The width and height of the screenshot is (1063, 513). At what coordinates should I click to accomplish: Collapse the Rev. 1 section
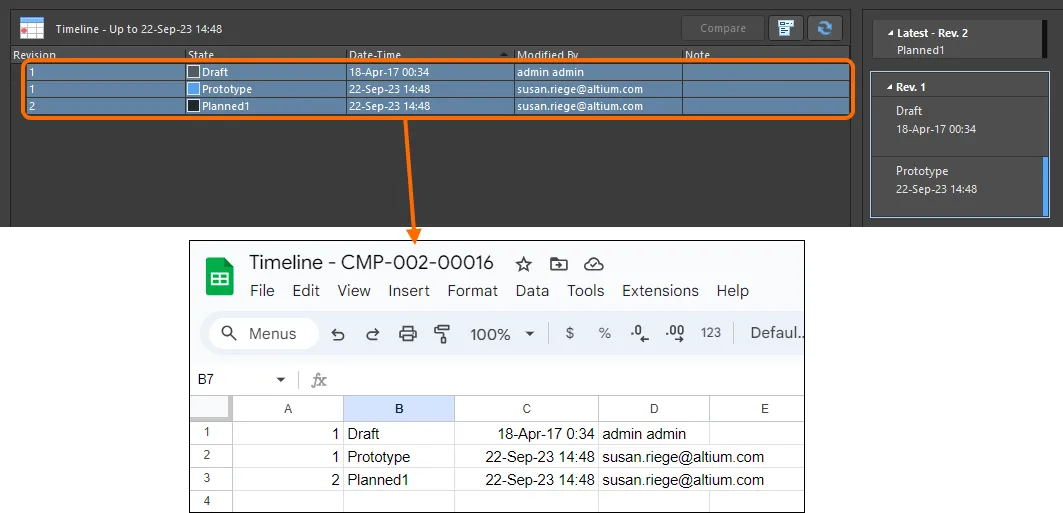point(891,87)
